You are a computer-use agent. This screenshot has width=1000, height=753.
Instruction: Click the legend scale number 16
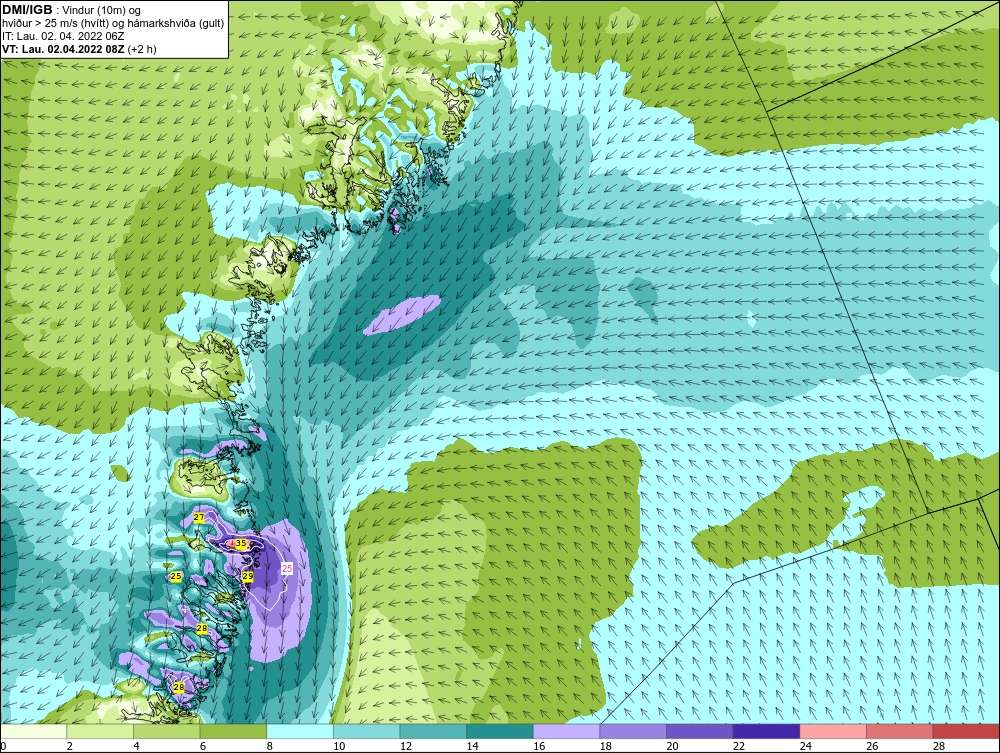click(539, 746)
